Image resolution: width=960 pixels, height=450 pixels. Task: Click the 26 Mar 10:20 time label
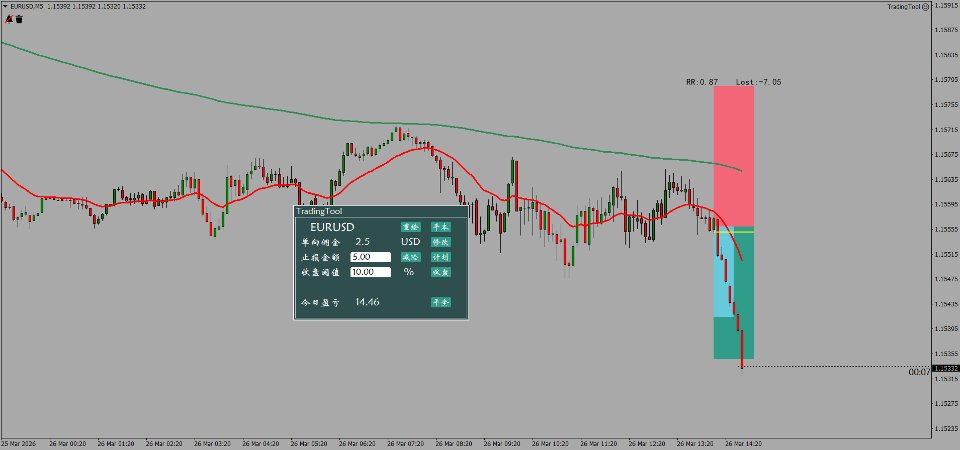tap(550, 443)
